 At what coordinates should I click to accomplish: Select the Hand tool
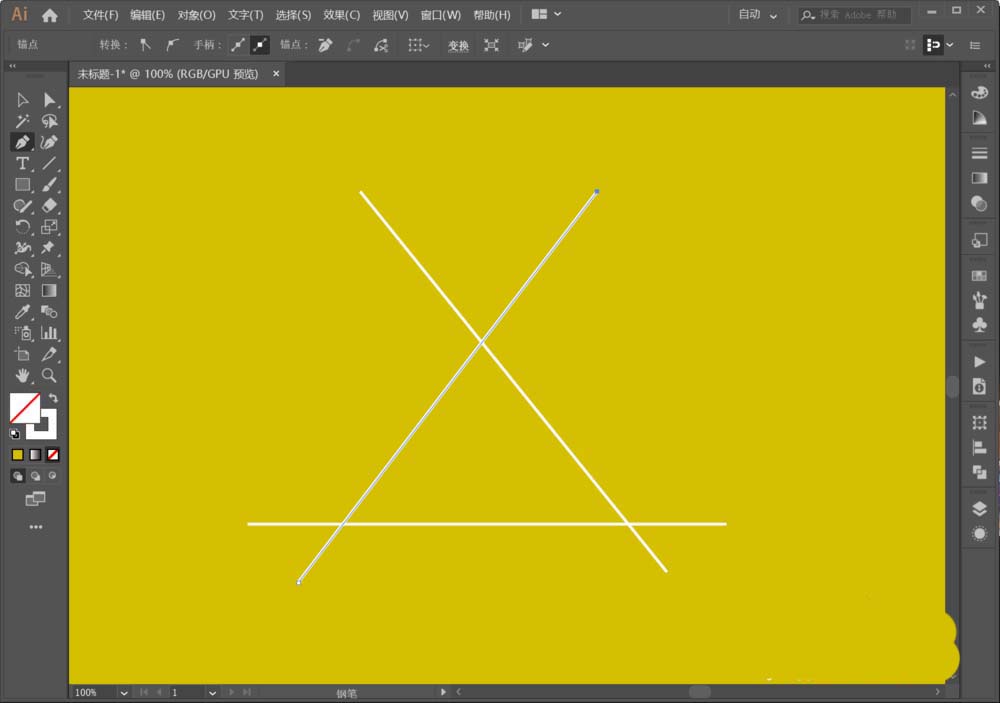pos(22,376)
